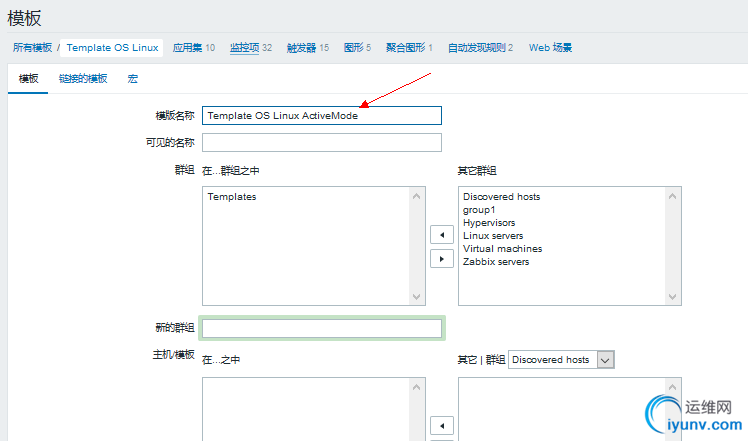This screenshot has height=441, width=748.
Task: Move selected group left with arrow button
Action: pyautogui.click(x=442, y=235)
